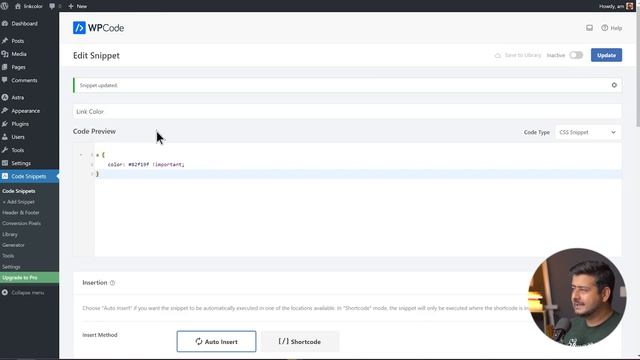
Task: Click the Upgrade to Pro link
Action: click(x=29, y=278)
